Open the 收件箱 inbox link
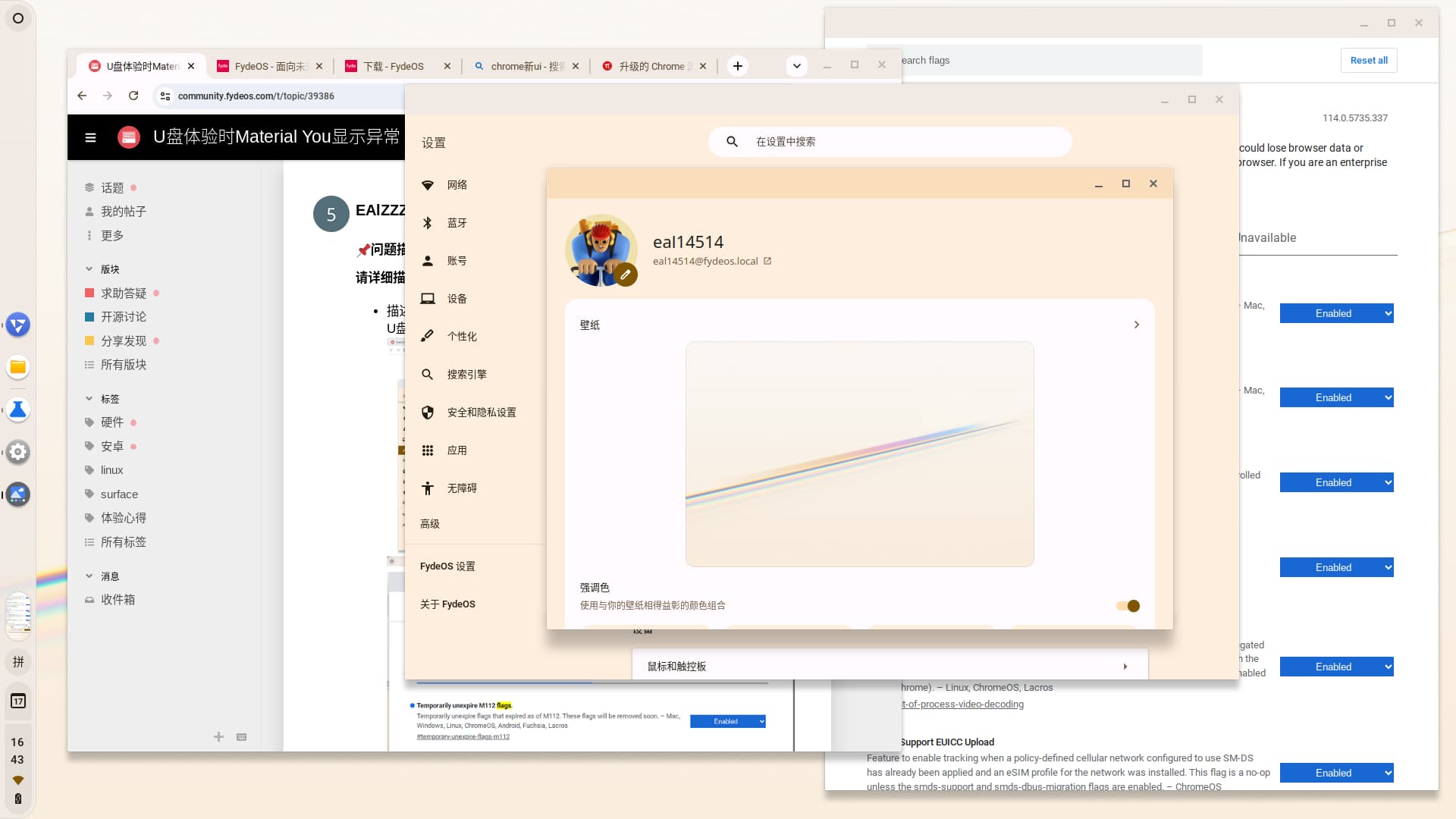The width and height of the screenshot is (1456, 819). tap(118, 600)
